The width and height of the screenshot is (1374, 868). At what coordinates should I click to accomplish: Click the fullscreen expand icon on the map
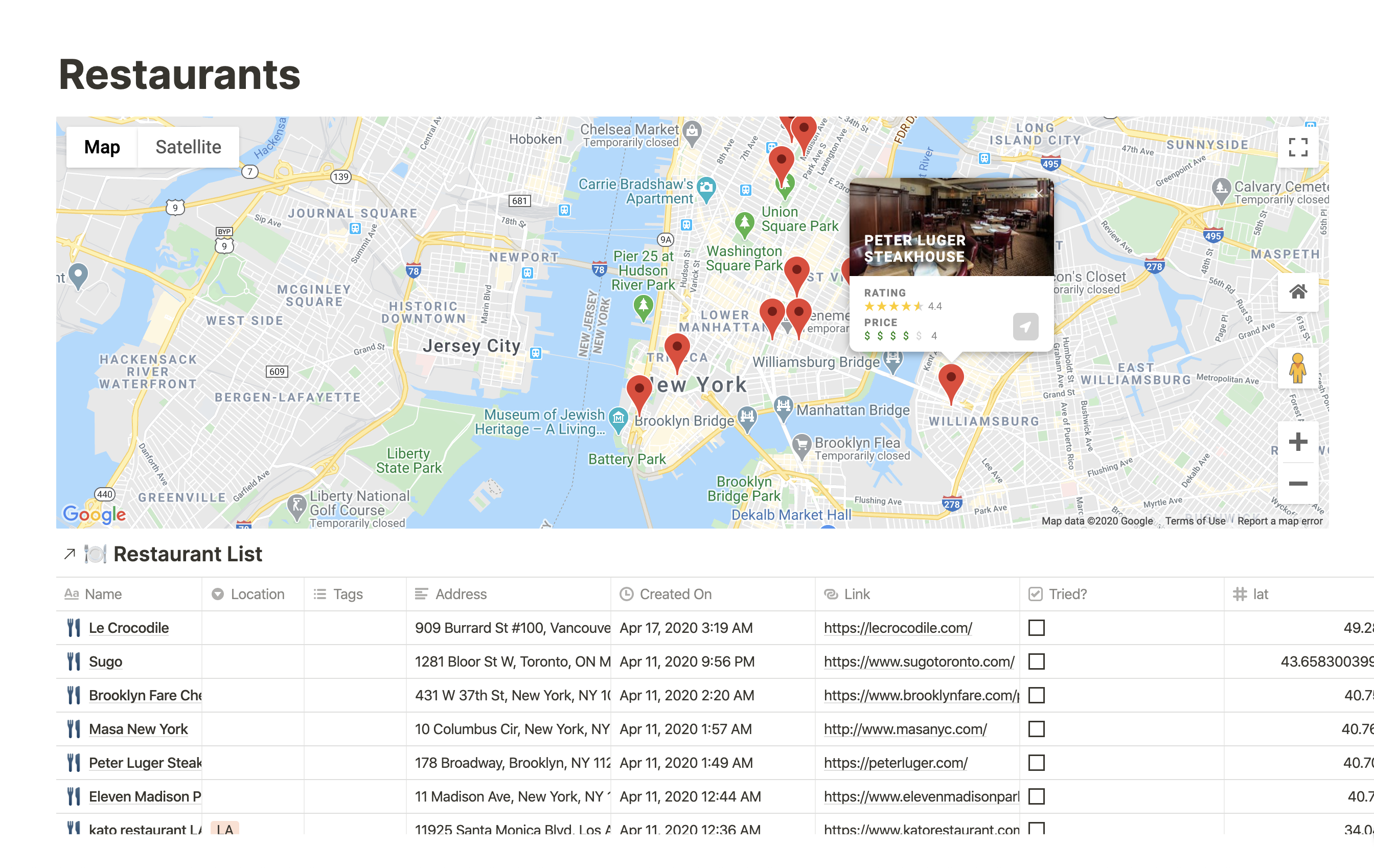point(1299,149)
